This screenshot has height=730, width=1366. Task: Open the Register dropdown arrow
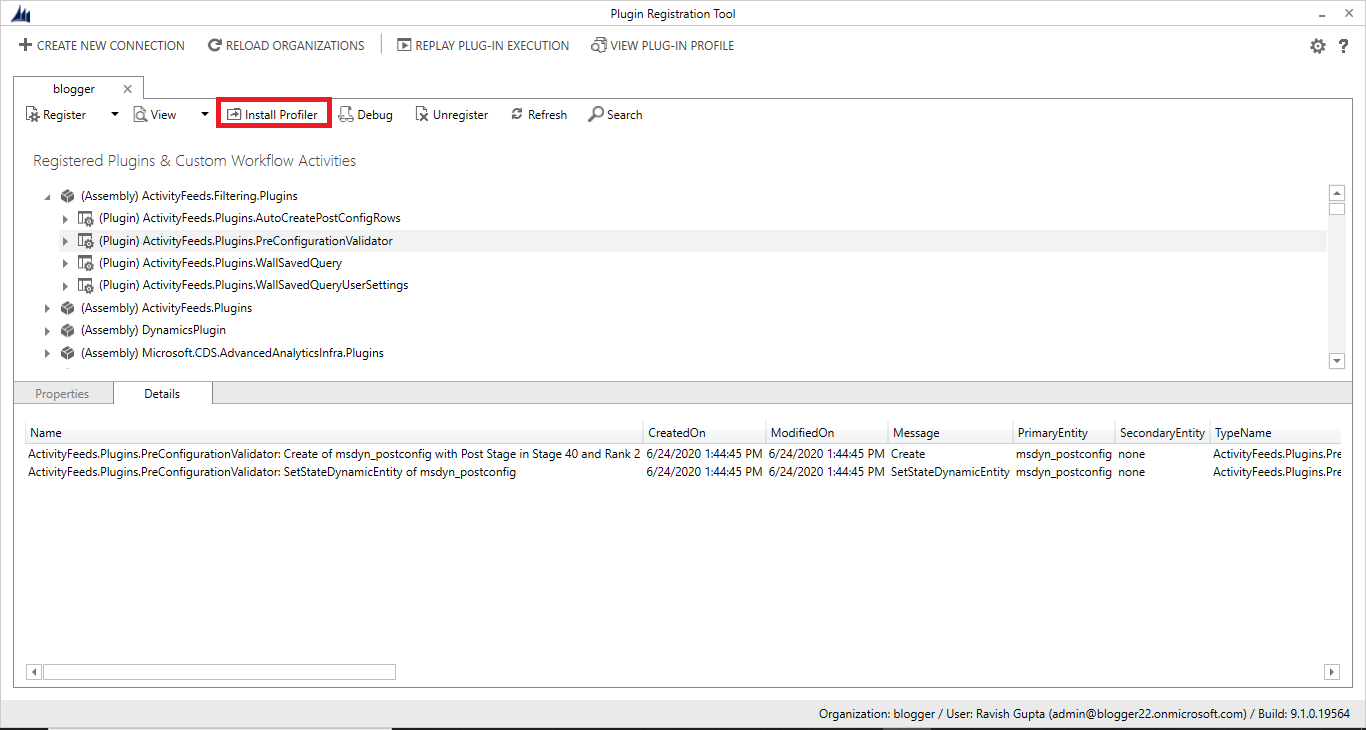(114, 114)
